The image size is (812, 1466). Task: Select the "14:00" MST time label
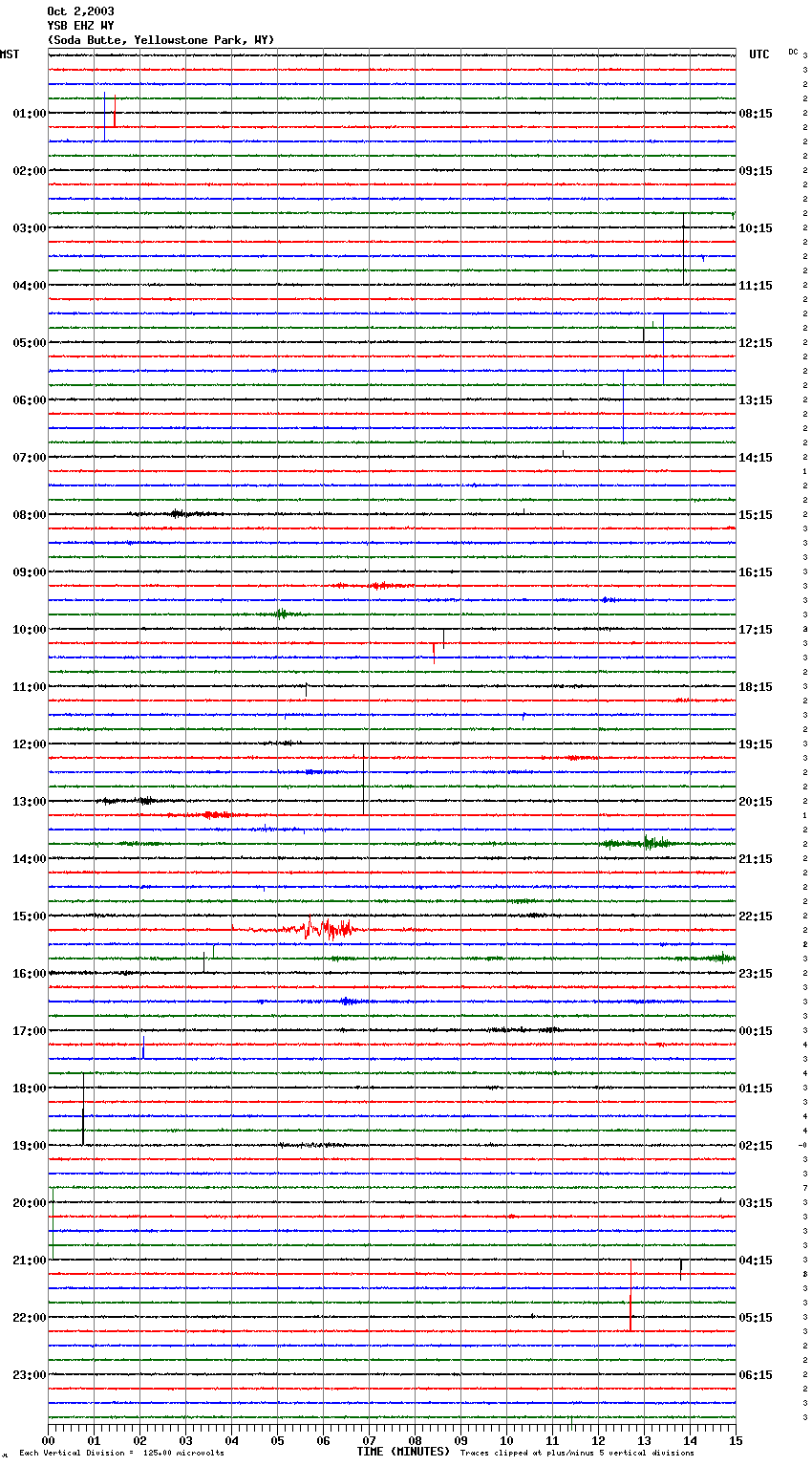pos(30,859)
